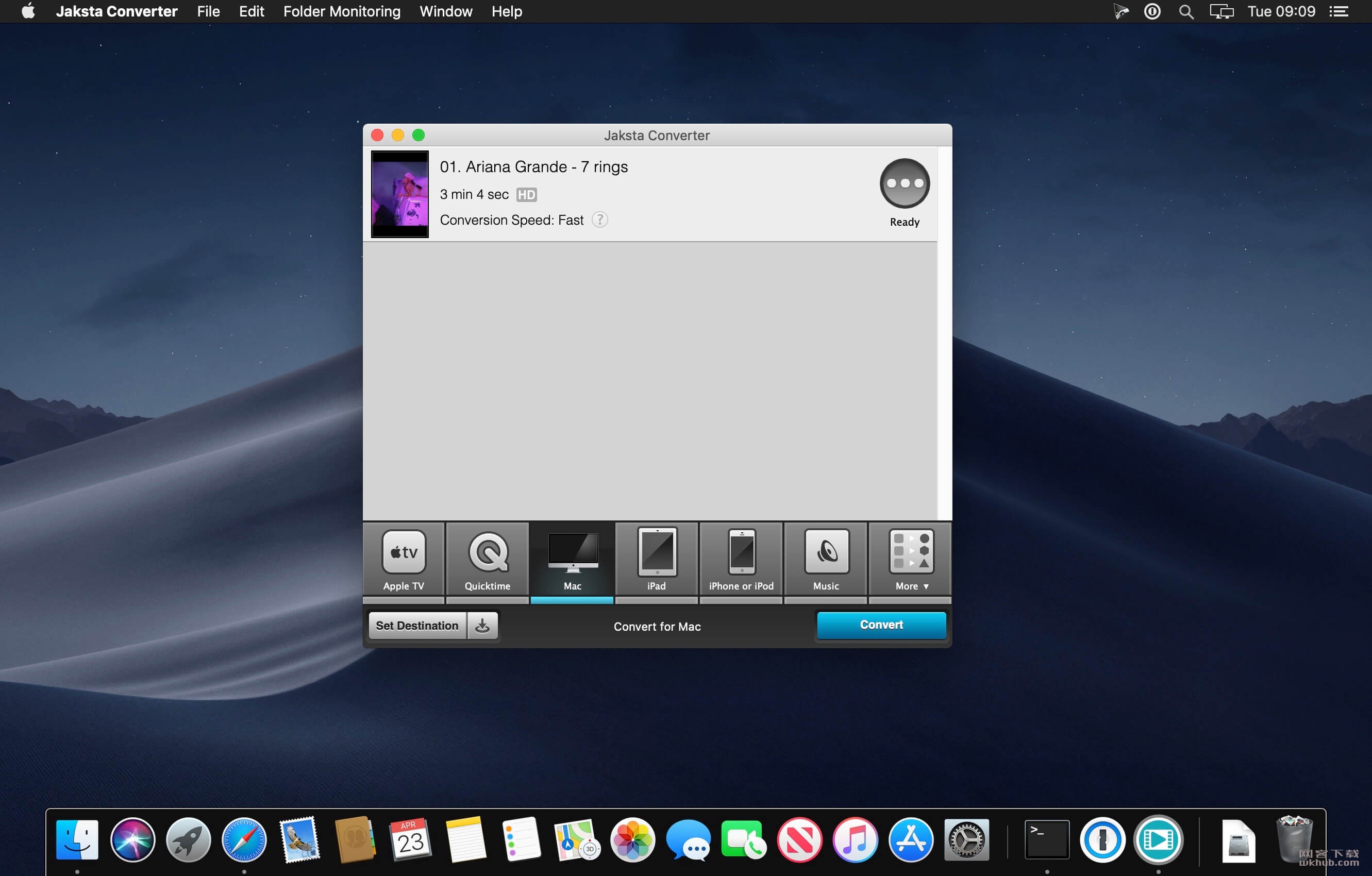Screen dimensions: 1372x876
Task: Click the '3 min 4 sec' duration text
Action: click(x=474, y=195)
